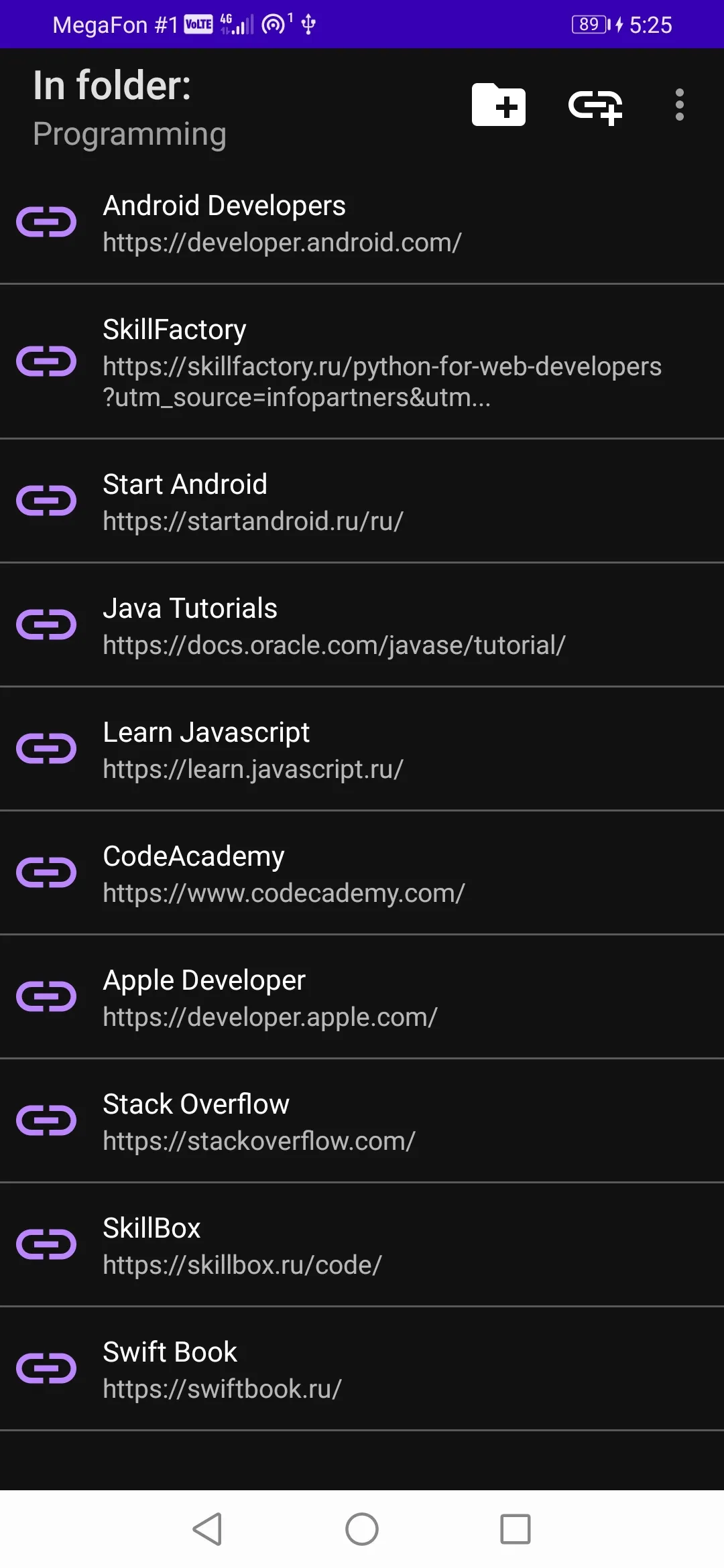Viewport: 724px width, 1568px height.
Task: Tap the https://skillbox.ru/code/ URL
Action: (x=242, y=1265)
